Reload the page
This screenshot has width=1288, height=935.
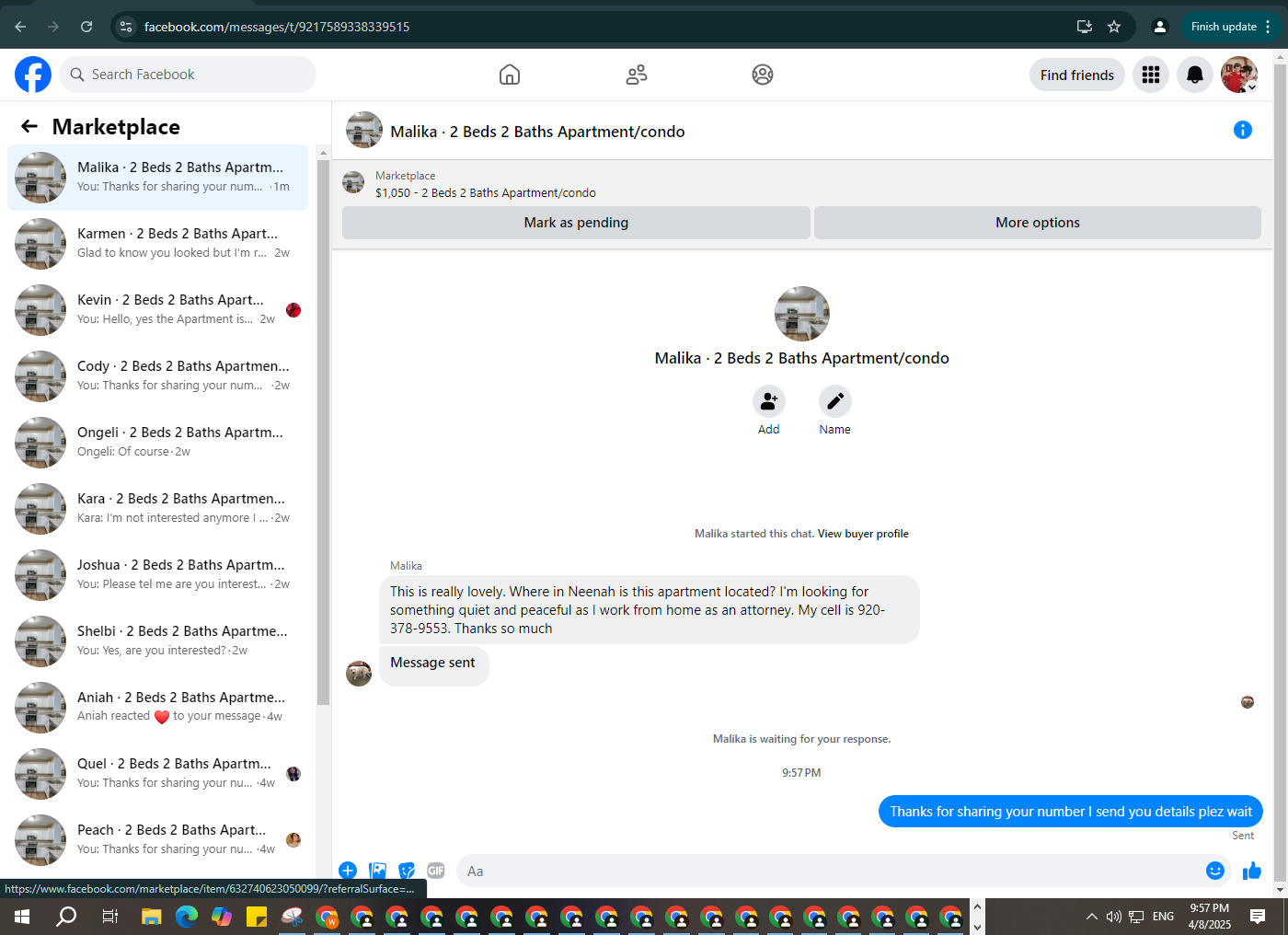tap(86, 27)
